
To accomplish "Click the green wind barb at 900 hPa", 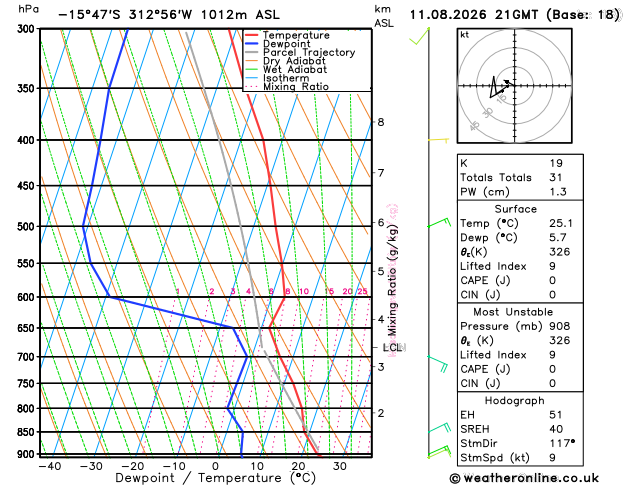I will (x=439, y=452).
